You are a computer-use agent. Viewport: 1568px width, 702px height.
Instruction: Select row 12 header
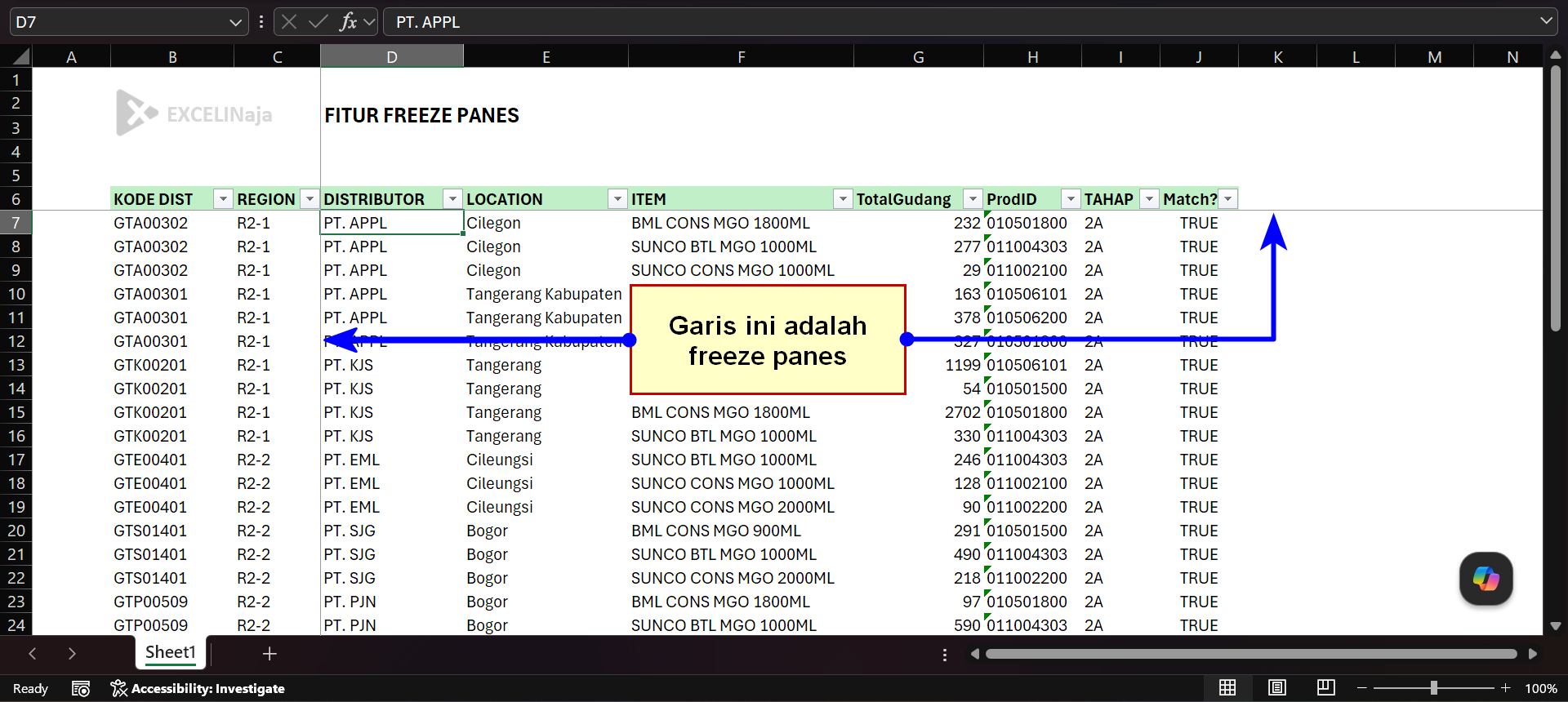[16, 341]
